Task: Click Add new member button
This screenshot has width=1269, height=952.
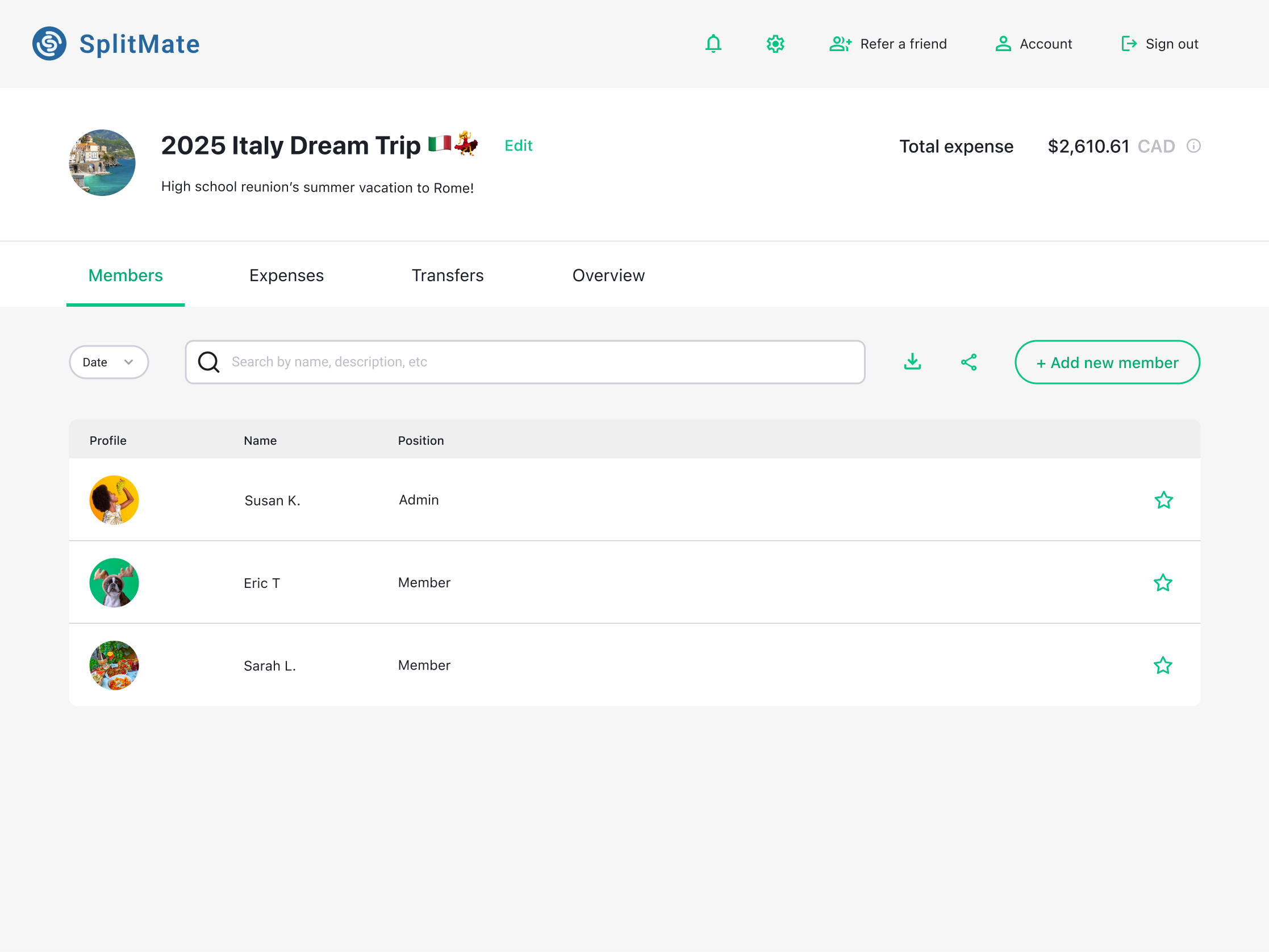Action: coord(1107,362)
